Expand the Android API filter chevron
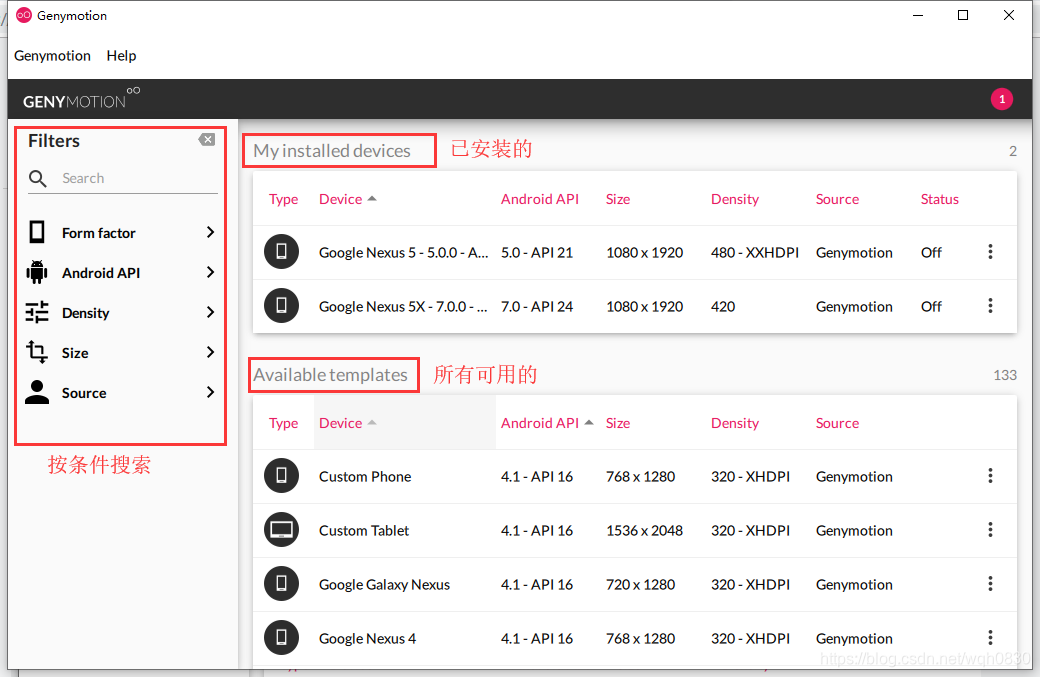 210,272
